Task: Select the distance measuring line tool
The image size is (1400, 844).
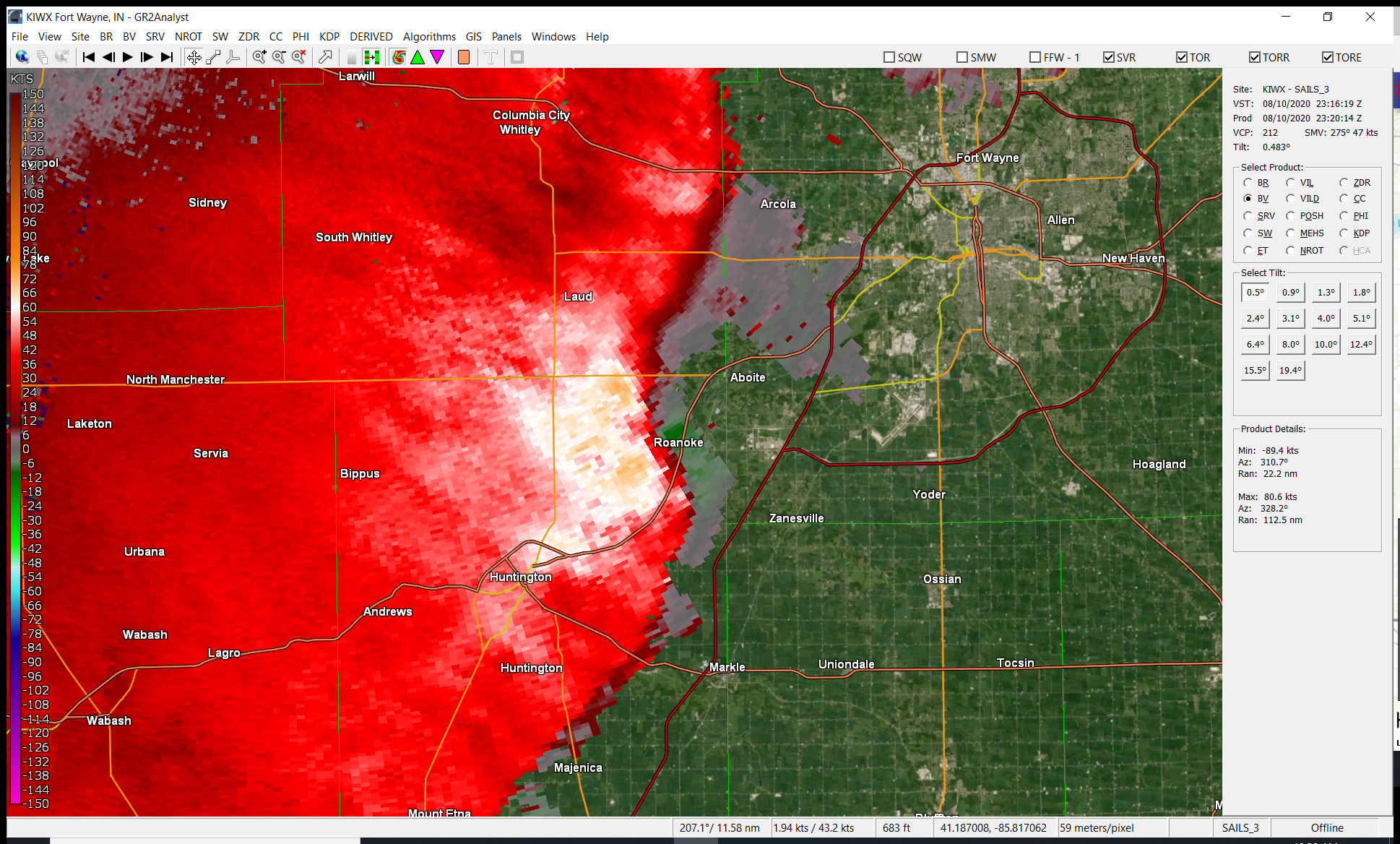Action: pyautogui.click(x=213, y=57)
